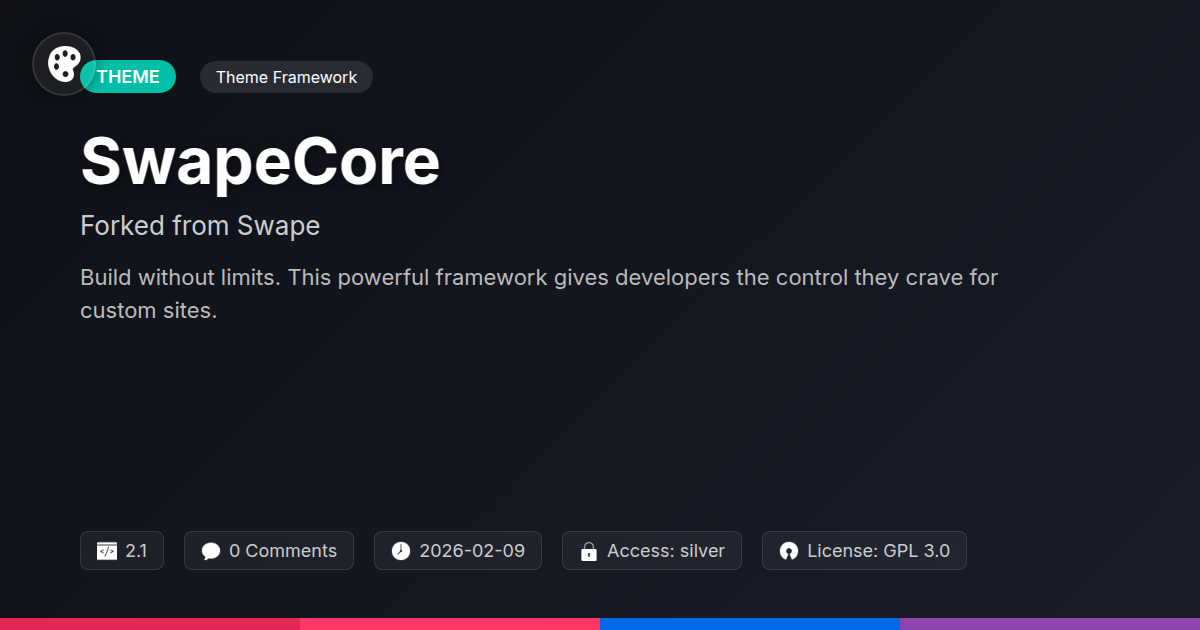This screenshot has width=1200, height=630.
Task: Click the clock date icon
Action: pos(400,551)
